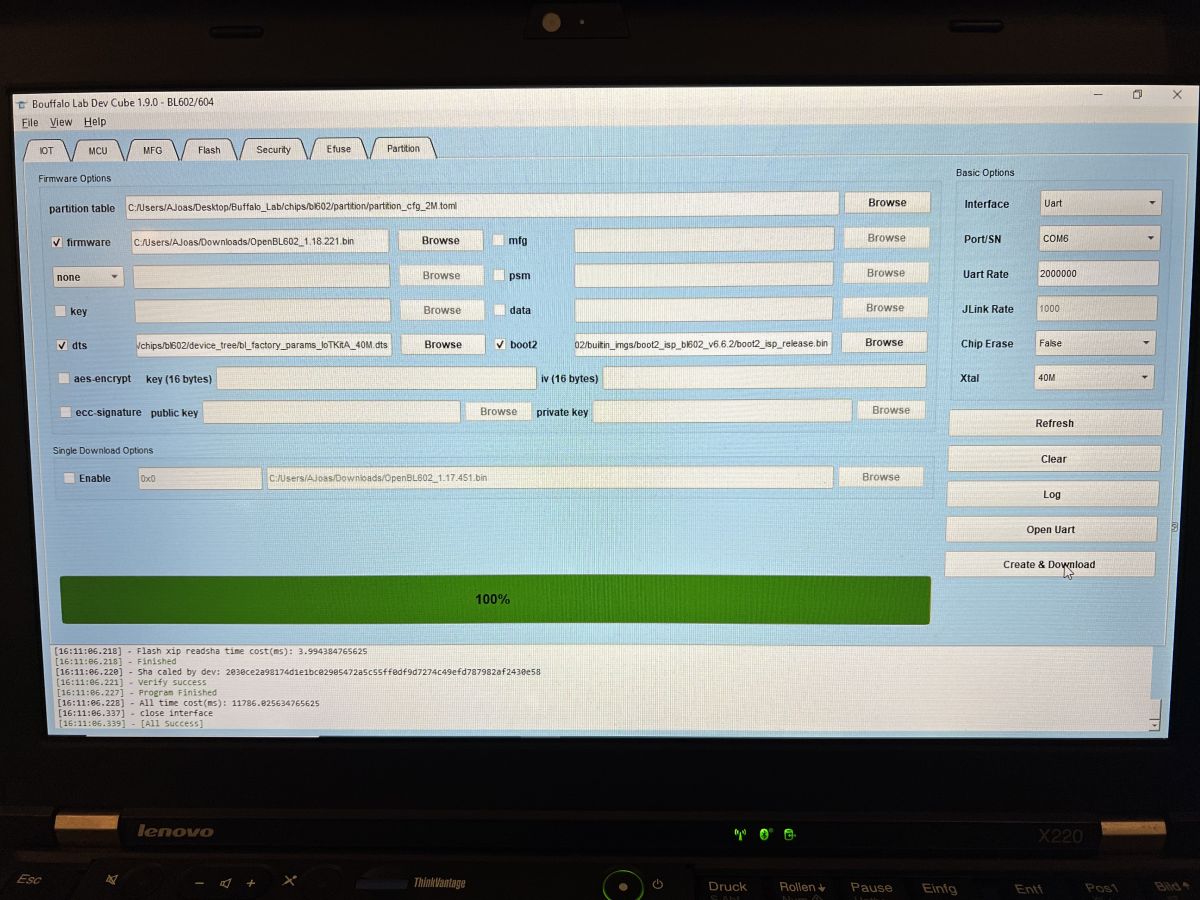
Task: Switch to the Efuse tab
Action: click(339, 149)
